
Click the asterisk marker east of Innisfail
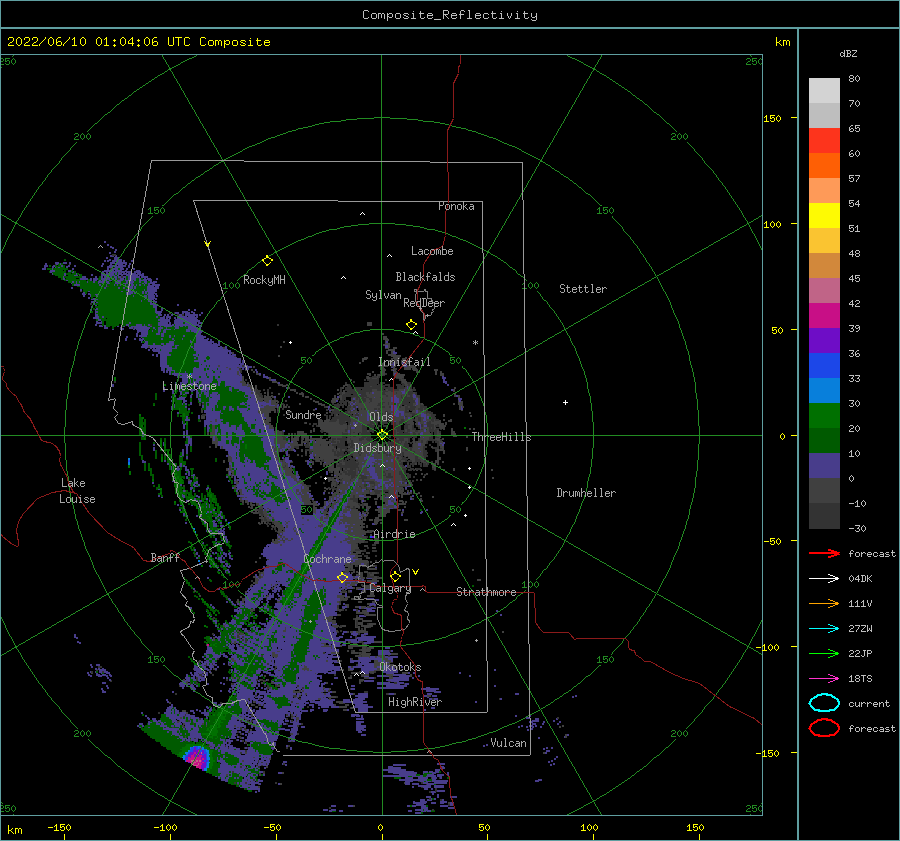475,343
